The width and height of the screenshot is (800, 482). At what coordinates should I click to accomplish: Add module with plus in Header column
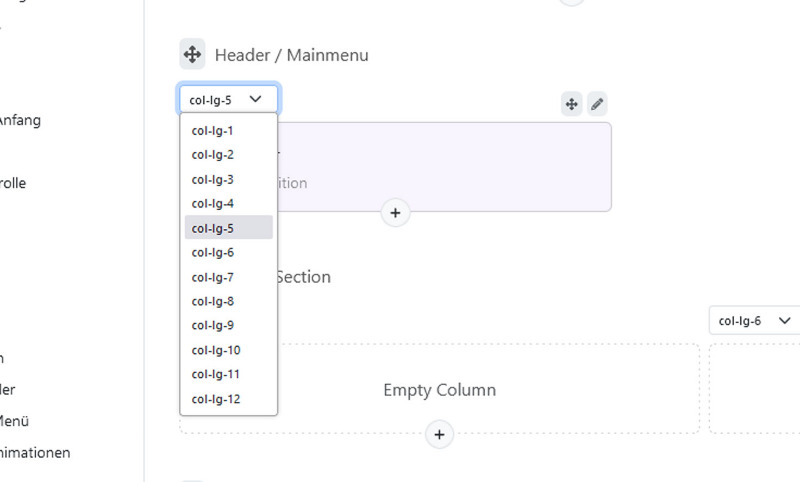(395, 213)
